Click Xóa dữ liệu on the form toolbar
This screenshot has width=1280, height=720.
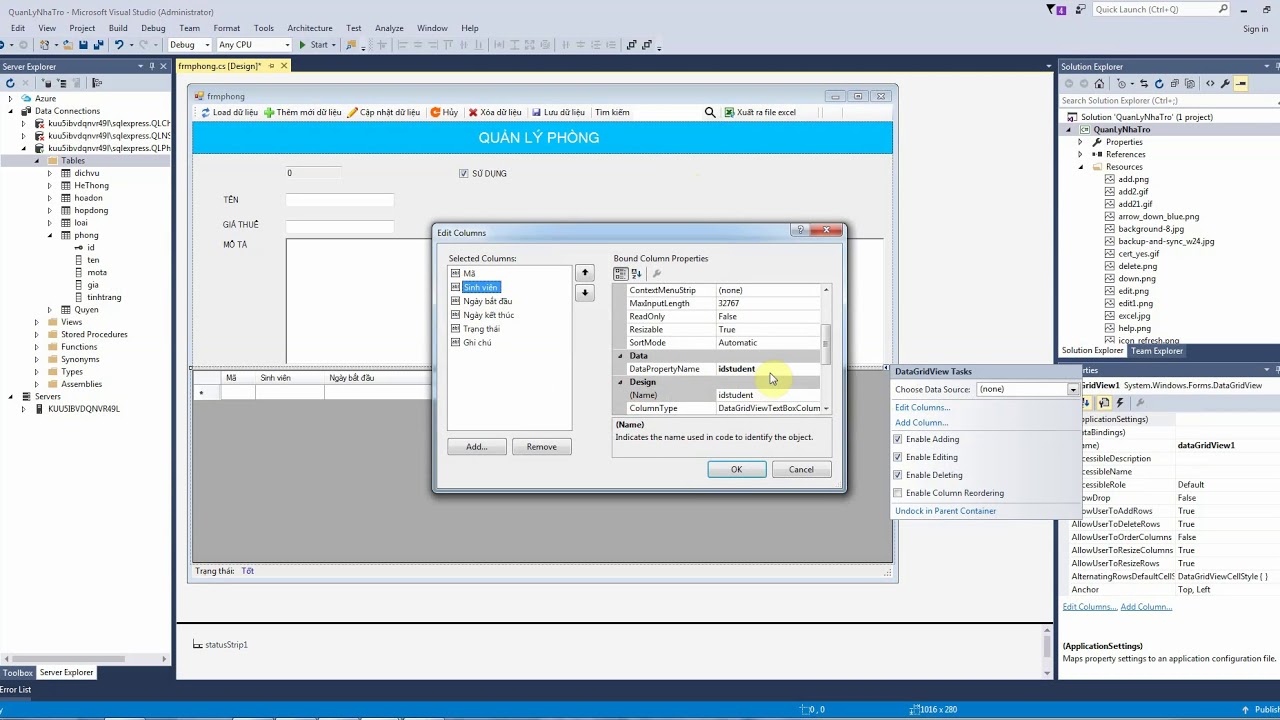pyautogui.click(x=495, y=113)
